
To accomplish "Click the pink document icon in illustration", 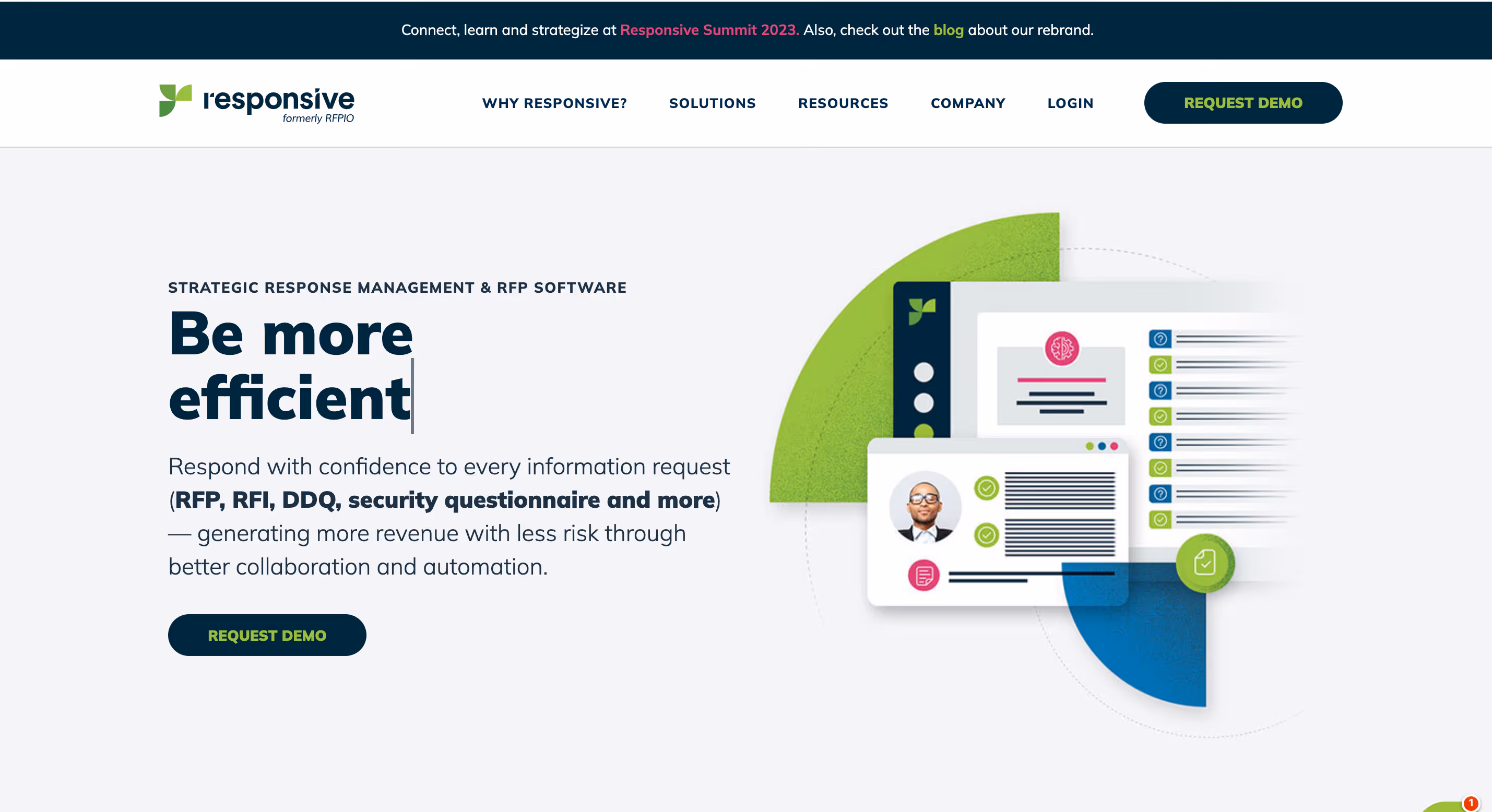I will point(924,575).
